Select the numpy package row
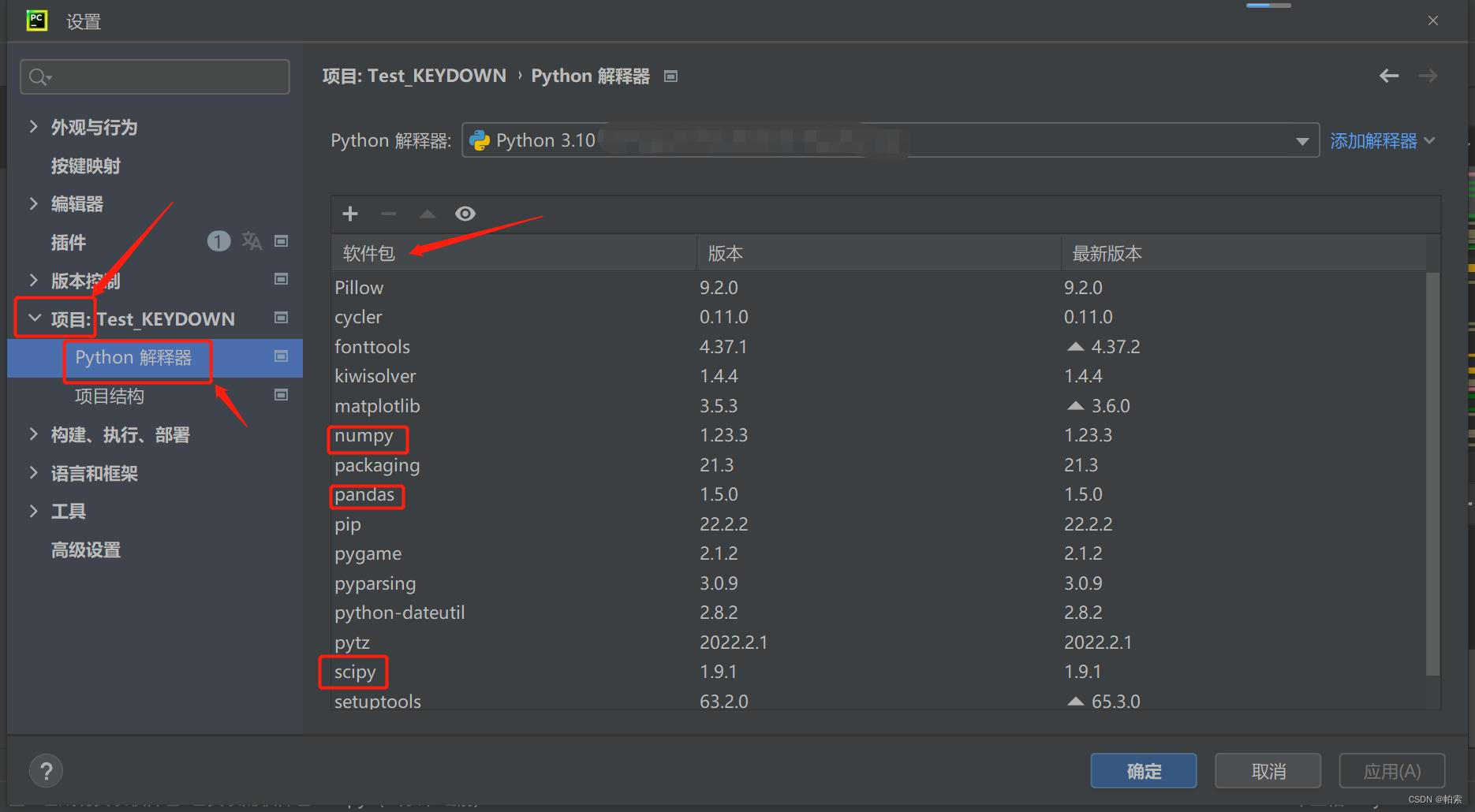The height and width of the screenshot is (812, 1475). (x=879, y=435)
